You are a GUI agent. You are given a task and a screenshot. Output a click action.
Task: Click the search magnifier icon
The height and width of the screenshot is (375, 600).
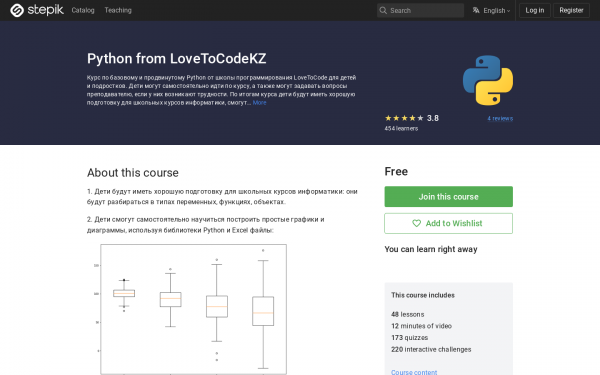pyautogui.click(x=383, y=10)
